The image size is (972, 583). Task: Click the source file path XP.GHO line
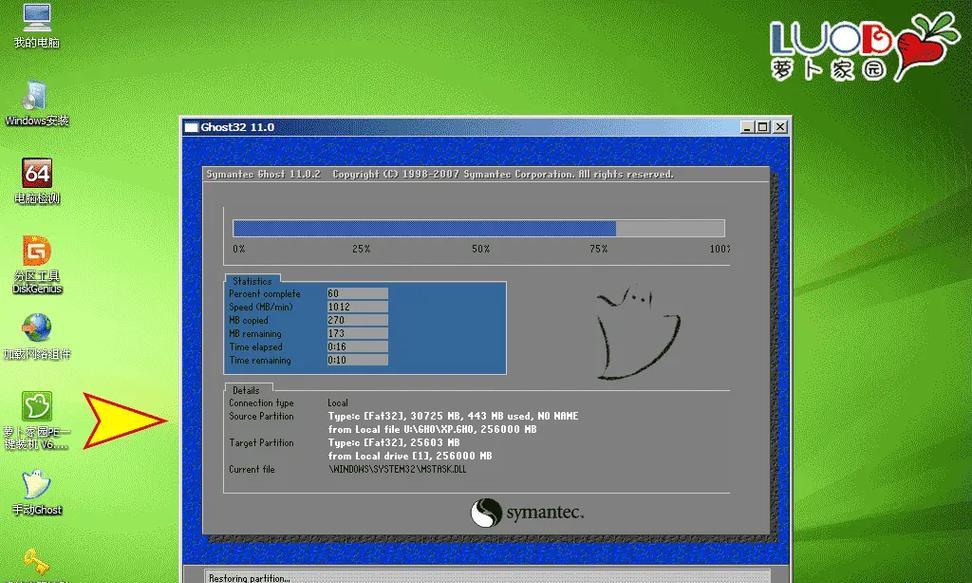[x=433, y=429]
